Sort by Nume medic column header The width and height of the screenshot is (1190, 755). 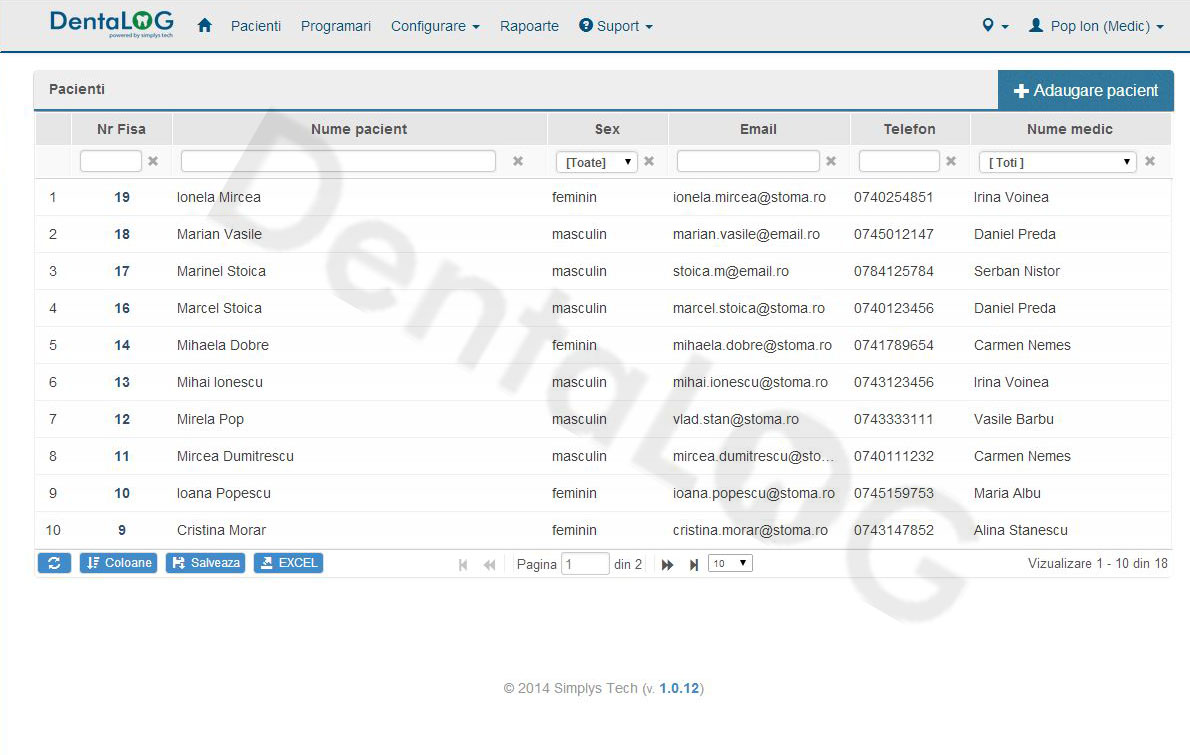point(1070,129)
